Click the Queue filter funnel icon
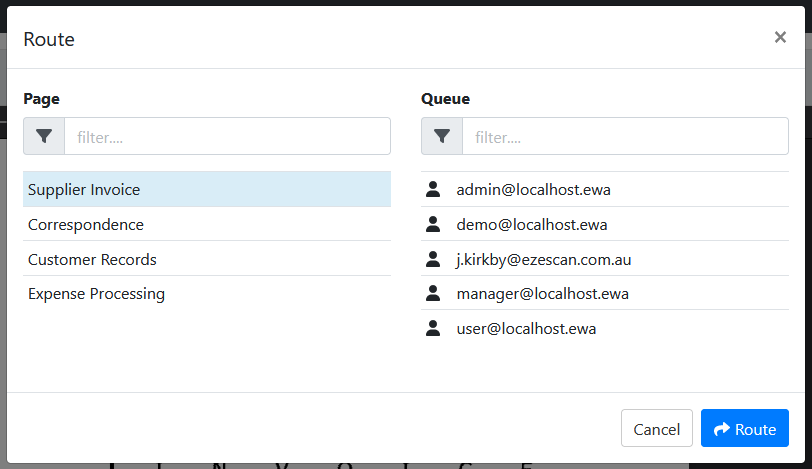 tap(442, 136)
